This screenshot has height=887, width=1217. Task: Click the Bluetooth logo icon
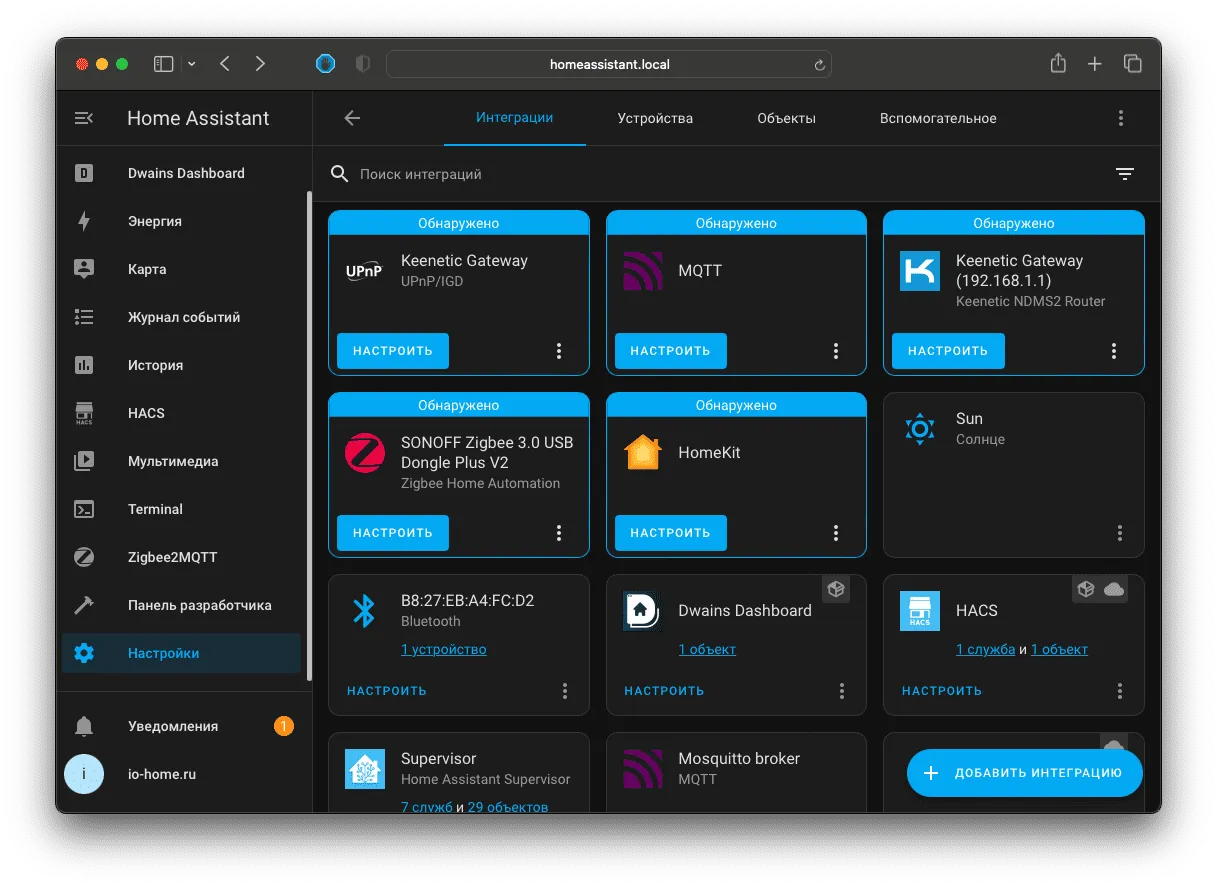[364, 611]
